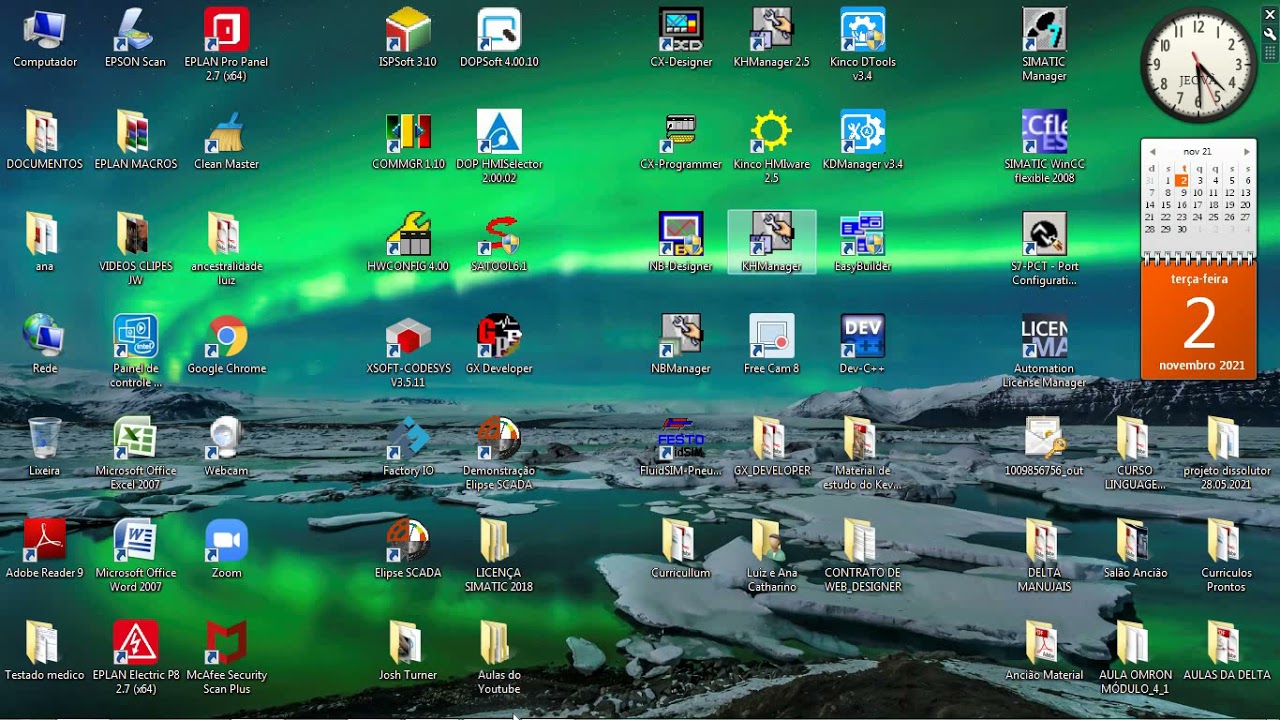Close the clock gadget
1280x720 pixels.
(x=1270, y=14)
